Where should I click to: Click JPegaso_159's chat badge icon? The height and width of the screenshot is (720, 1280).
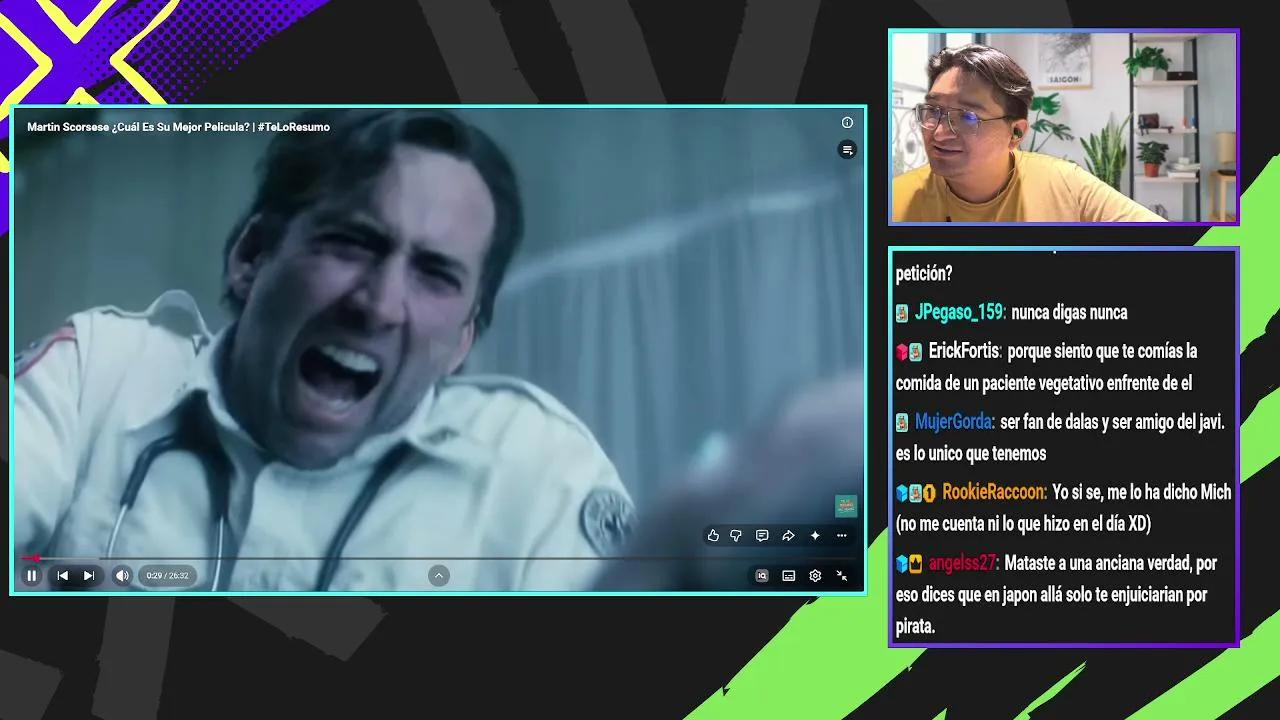click(902, 313)
